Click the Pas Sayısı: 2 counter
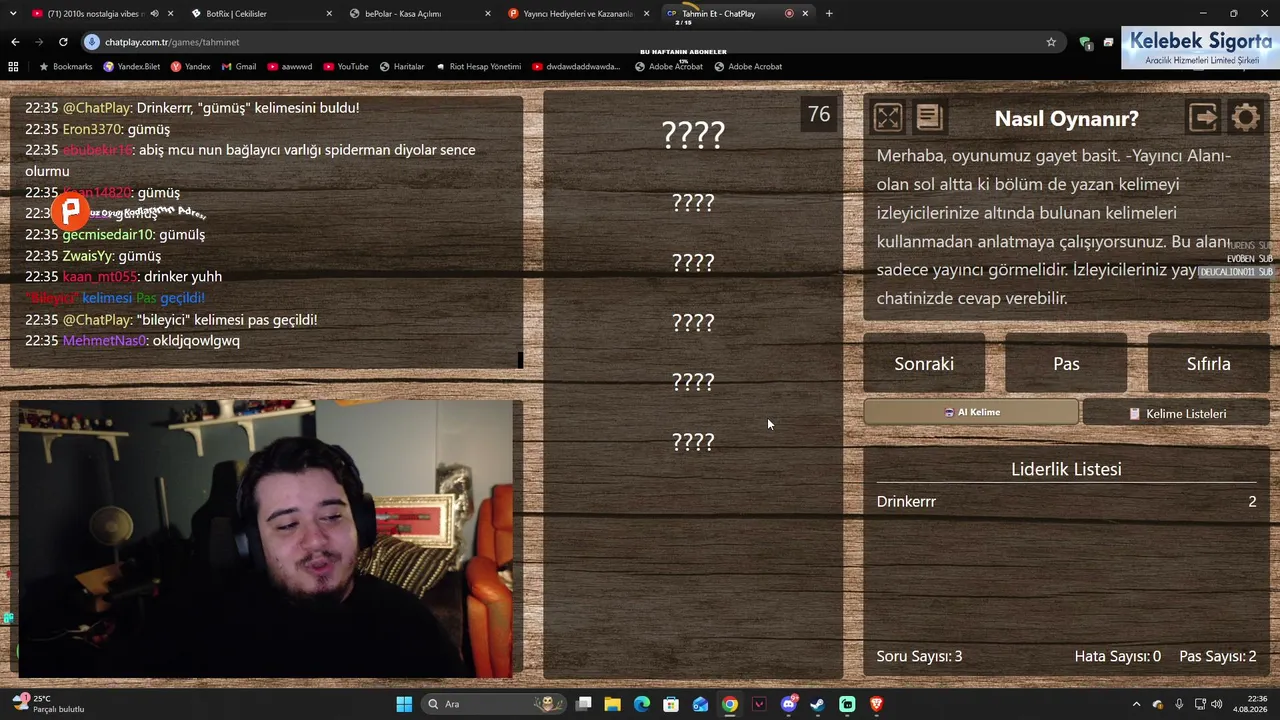Image resolution: width=1280 pixels, height=720 pixels. click(x=1218, y=656)
